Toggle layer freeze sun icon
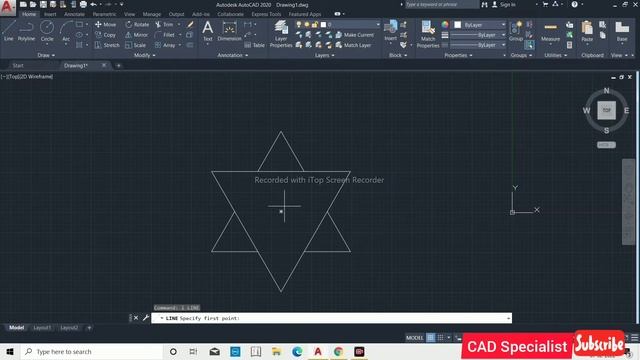 coord(307,24)
